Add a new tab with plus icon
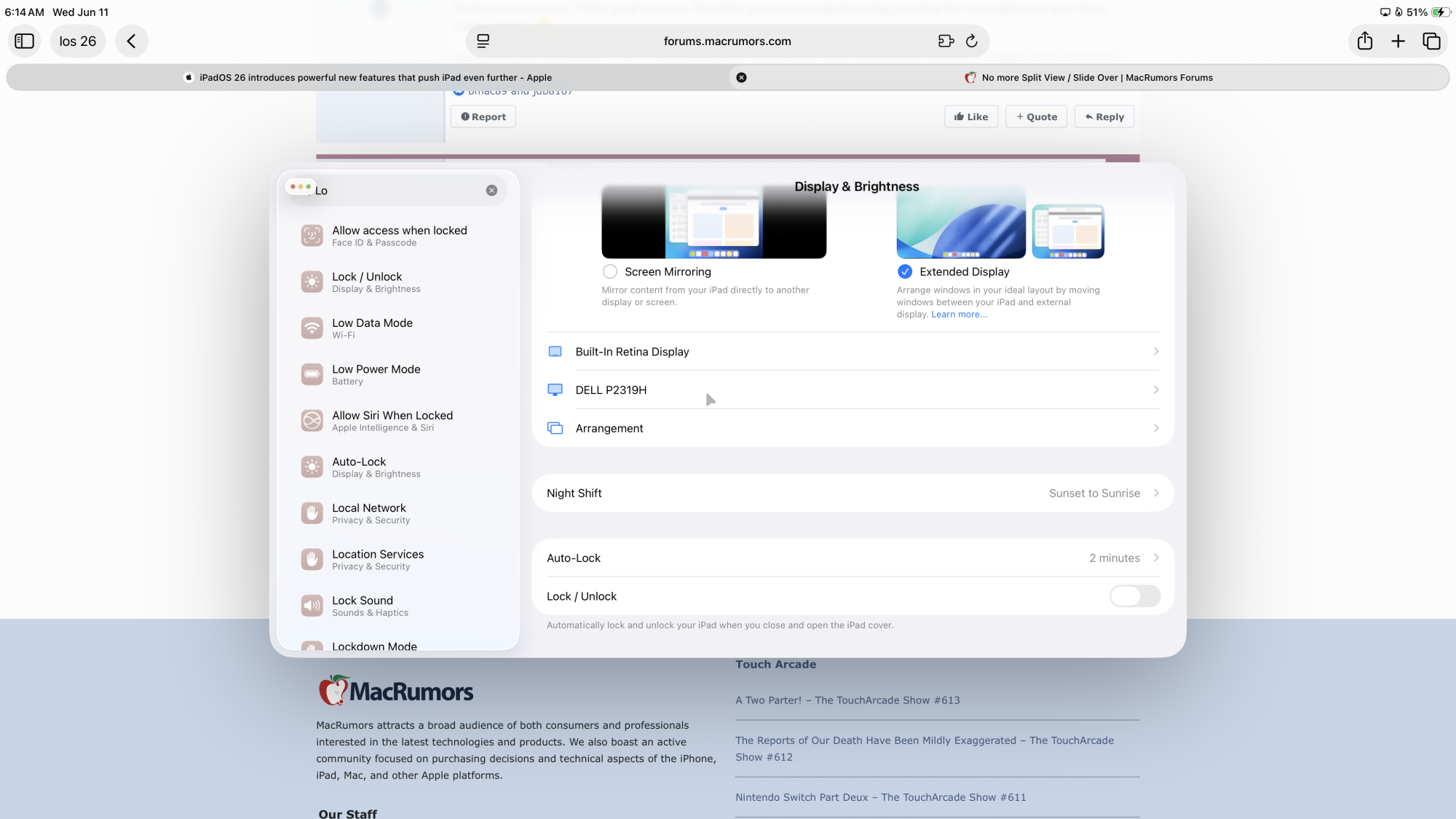Screen dimensions: 1456x819 1398,41
